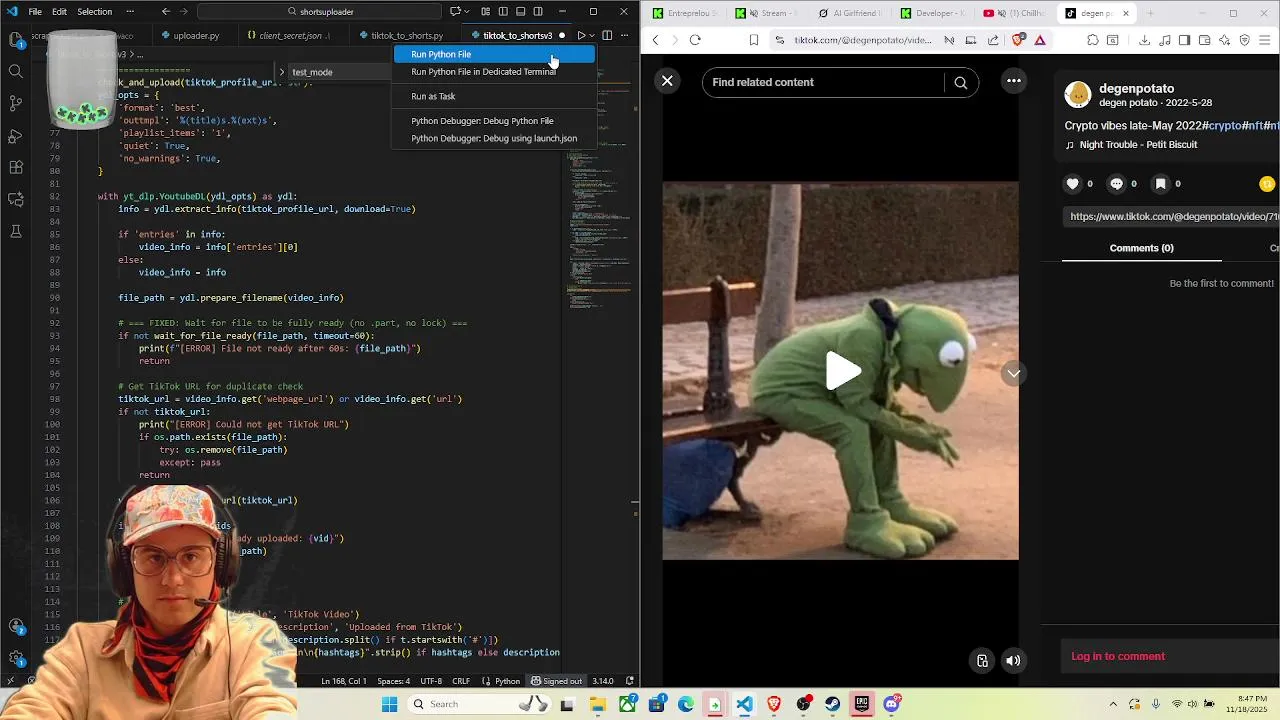The image size is (1280, 720).
Task: Open the File menu in VS Code
Action: [x=35, y=12]
